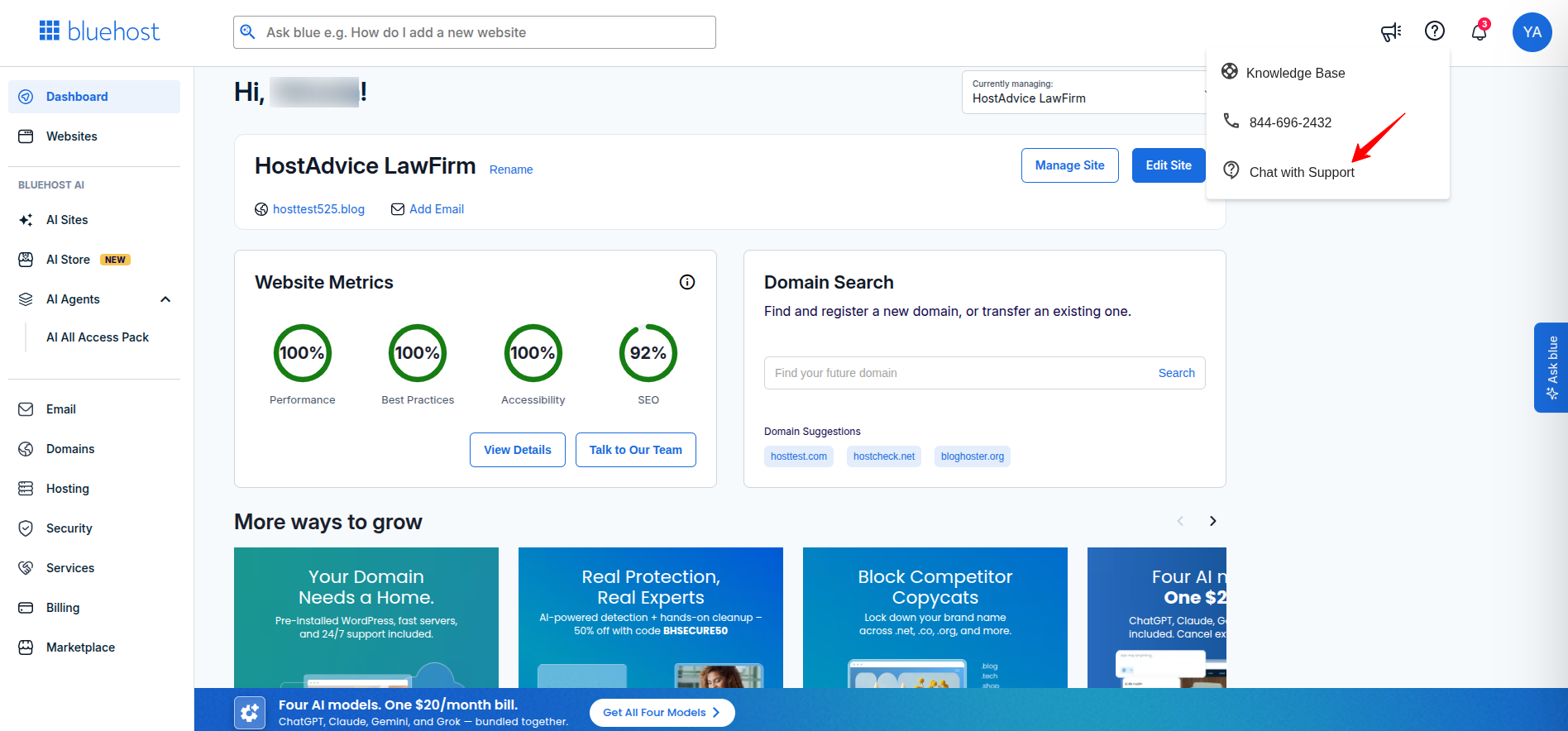Image resolution: width=1568 pixels, height=731 pixels.
Task: Open the notifications bell icon
Action: pyautogui.click(x=1480, y=31)
